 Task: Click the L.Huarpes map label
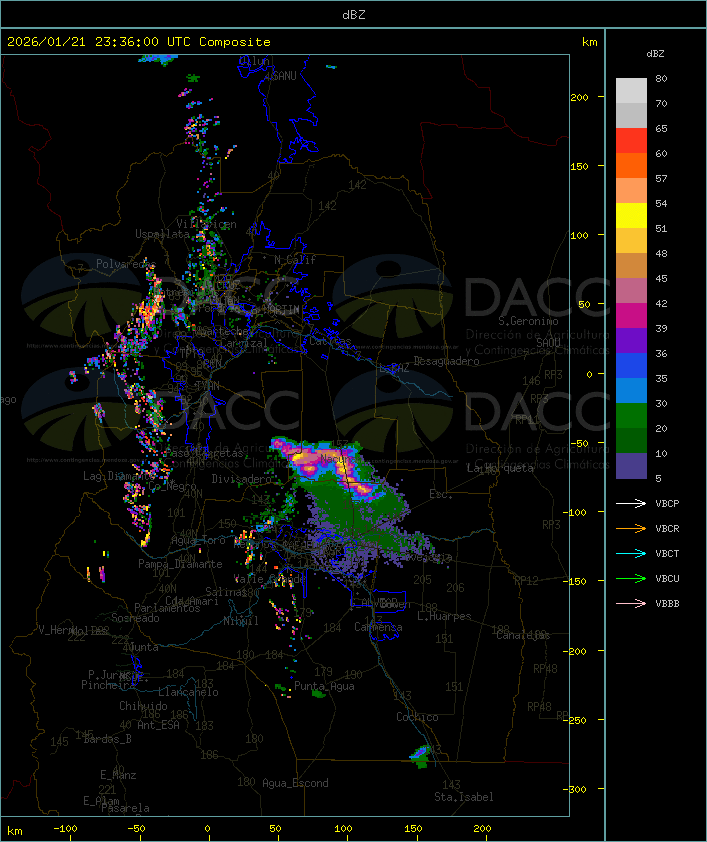point(444,616)
